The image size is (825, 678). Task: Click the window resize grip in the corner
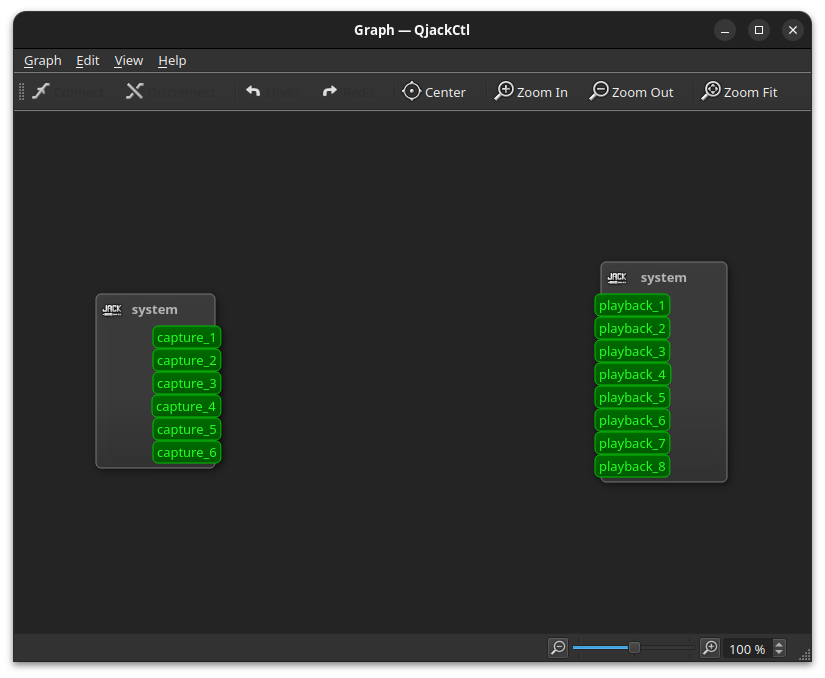(805, 654)
